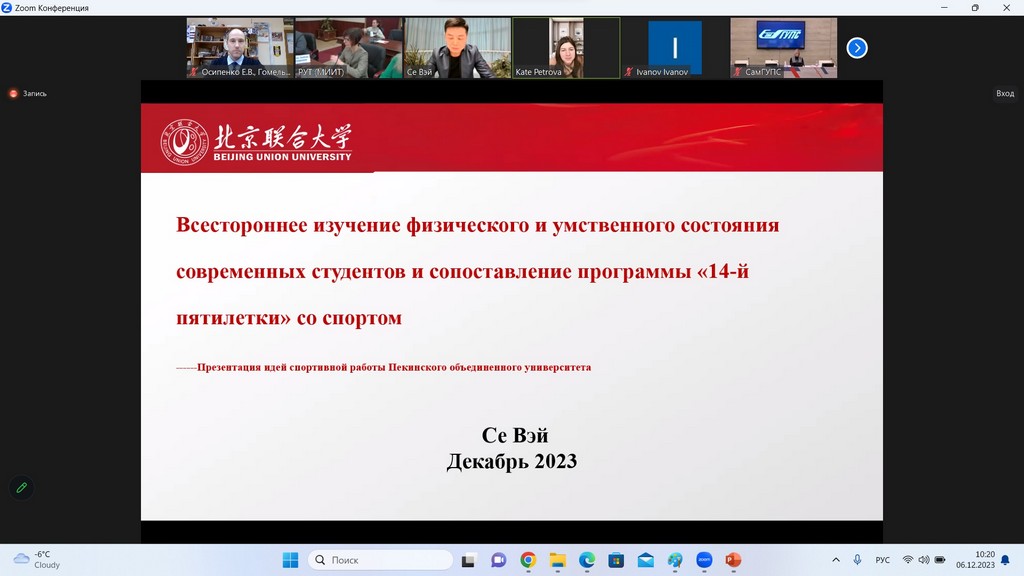Switch the РУС input language
The height and width of the screenshot is (576, 1024).
point(883,560)
